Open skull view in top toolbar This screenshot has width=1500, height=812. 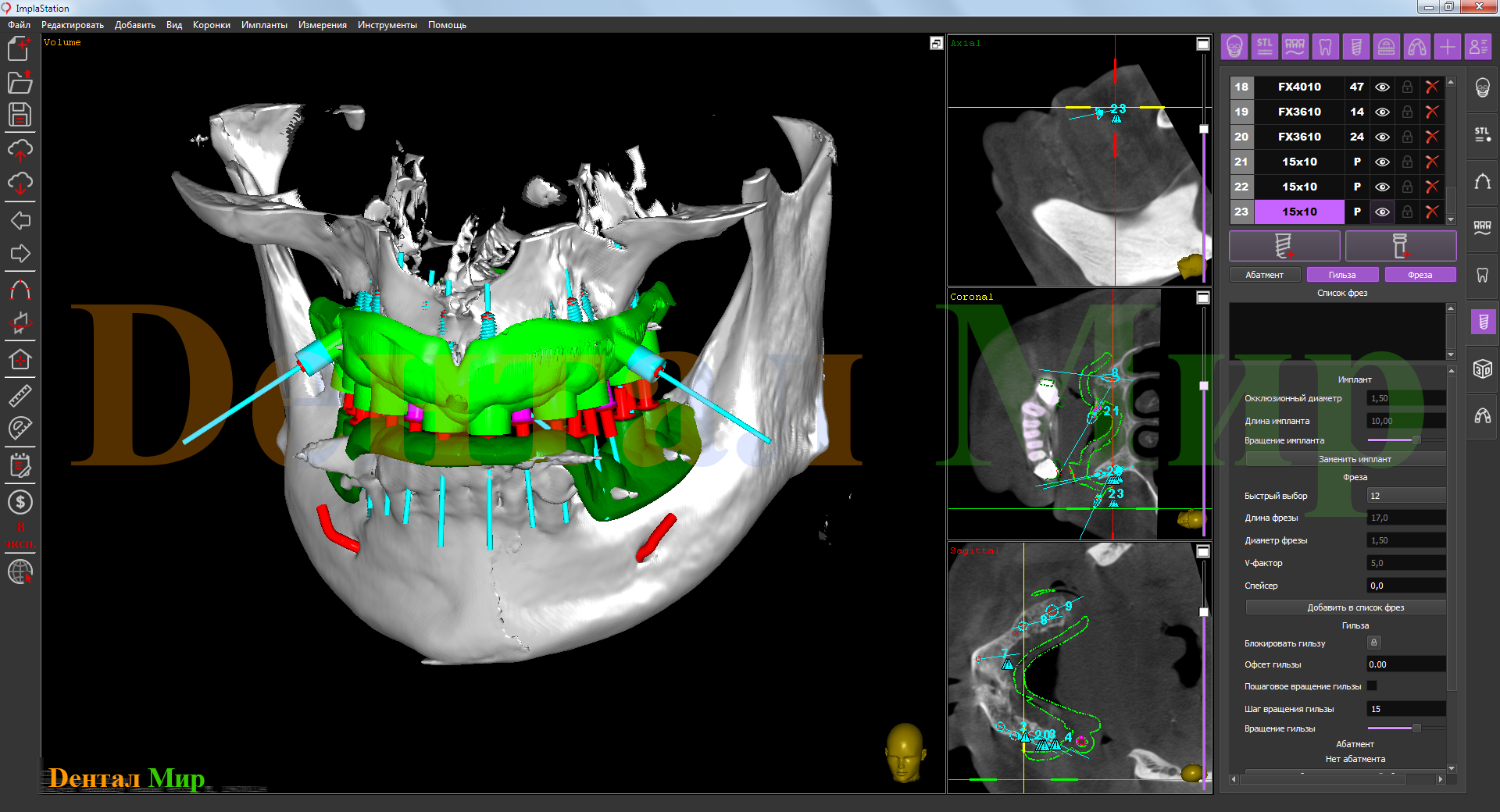pos(1234,47)
